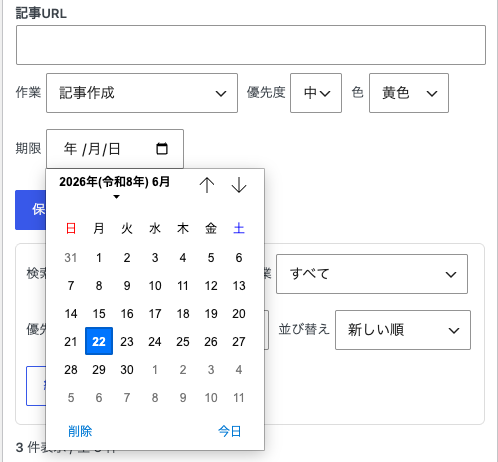
Task: Click the 今日 link in calendar
Action: click(x=230, y=431)
